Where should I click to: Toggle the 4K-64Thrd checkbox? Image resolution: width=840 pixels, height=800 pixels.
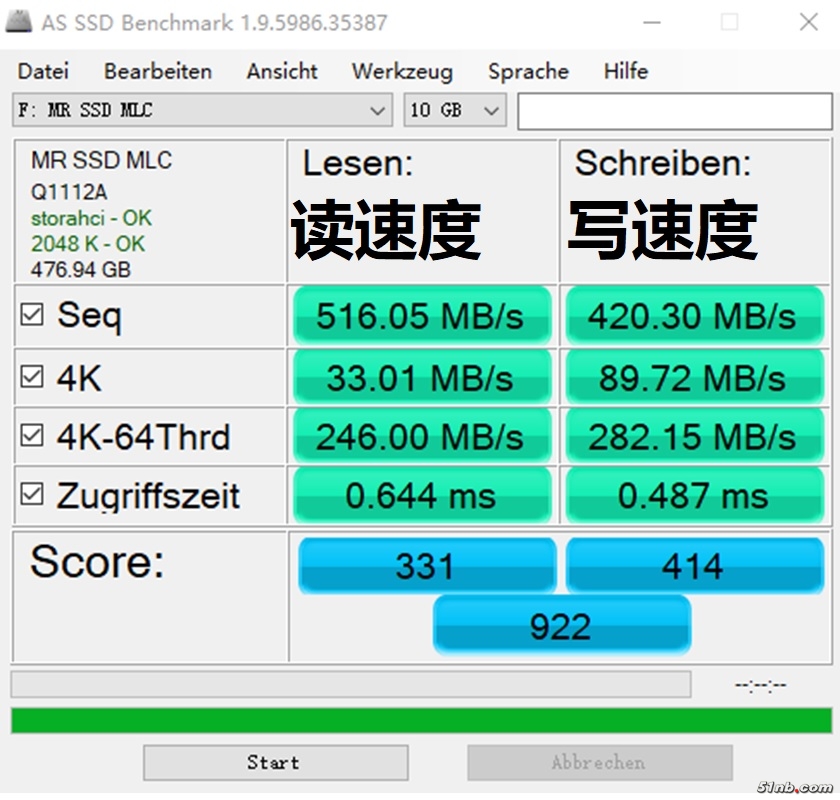pos(32,435)
